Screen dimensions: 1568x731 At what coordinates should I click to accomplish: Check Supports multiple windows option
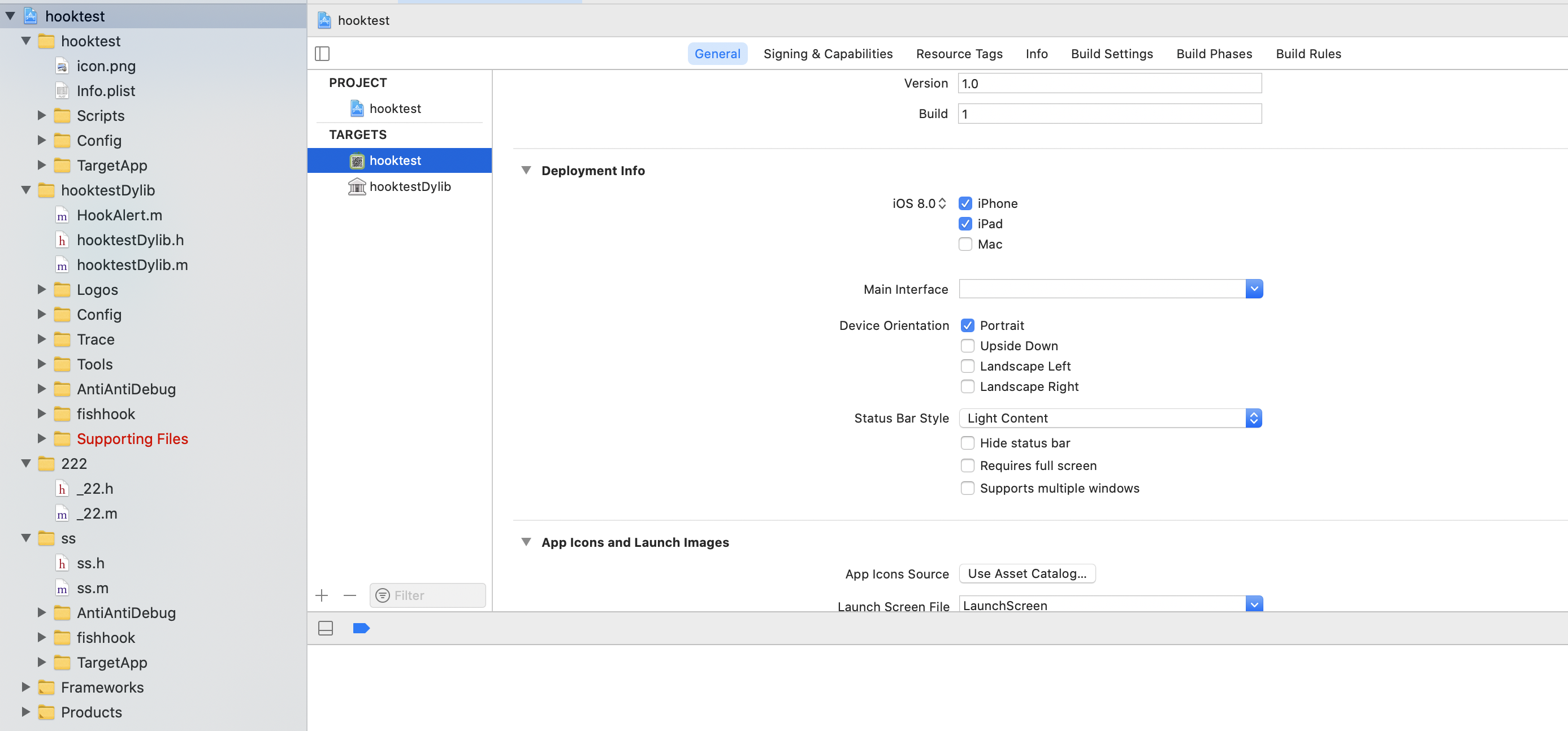pyautogui.click(x=967, y=488)
